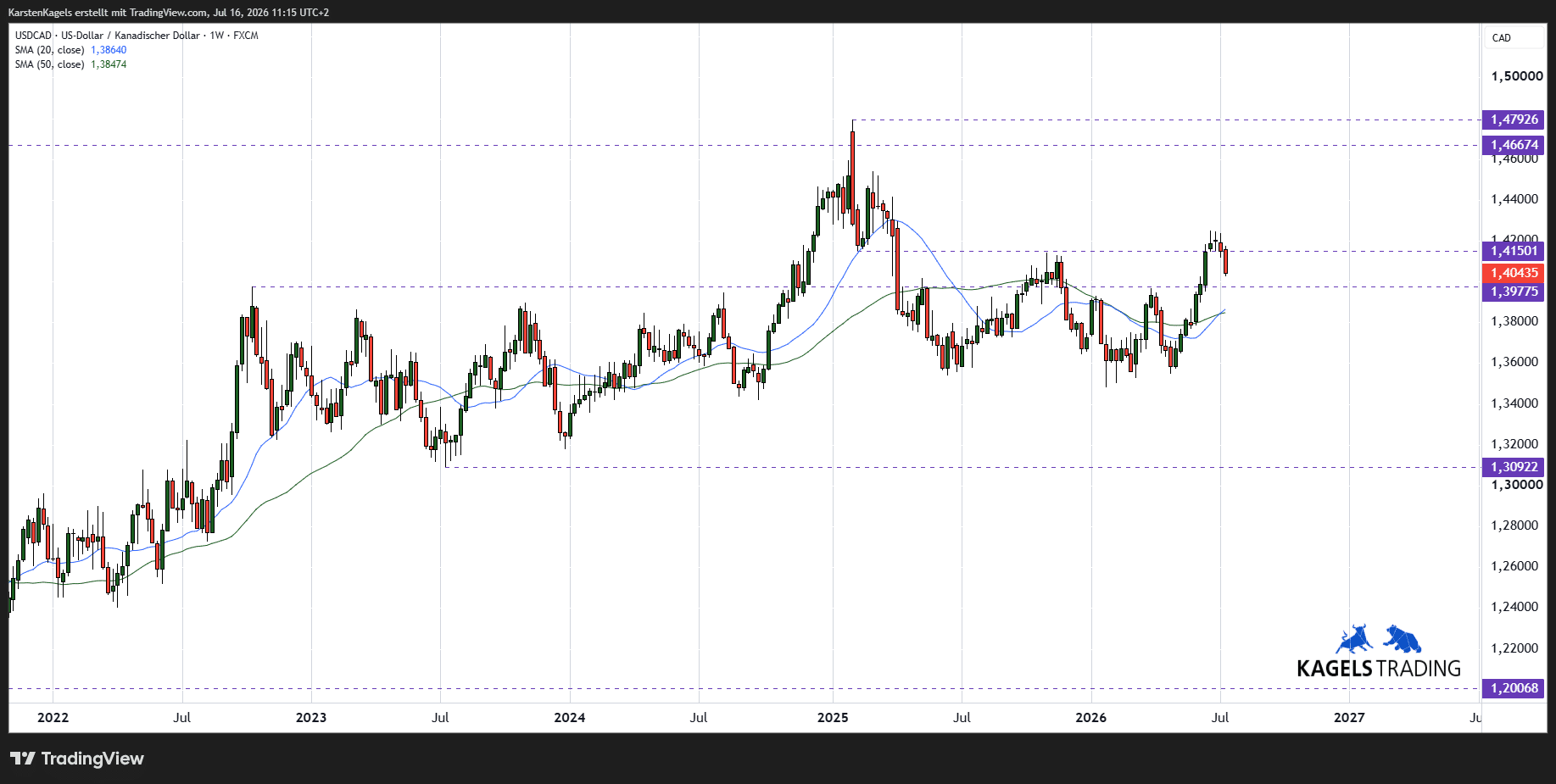Screen dimensions: 1556x784
Task: Click the red current price label 1,40435
Action: point(1514,273)
